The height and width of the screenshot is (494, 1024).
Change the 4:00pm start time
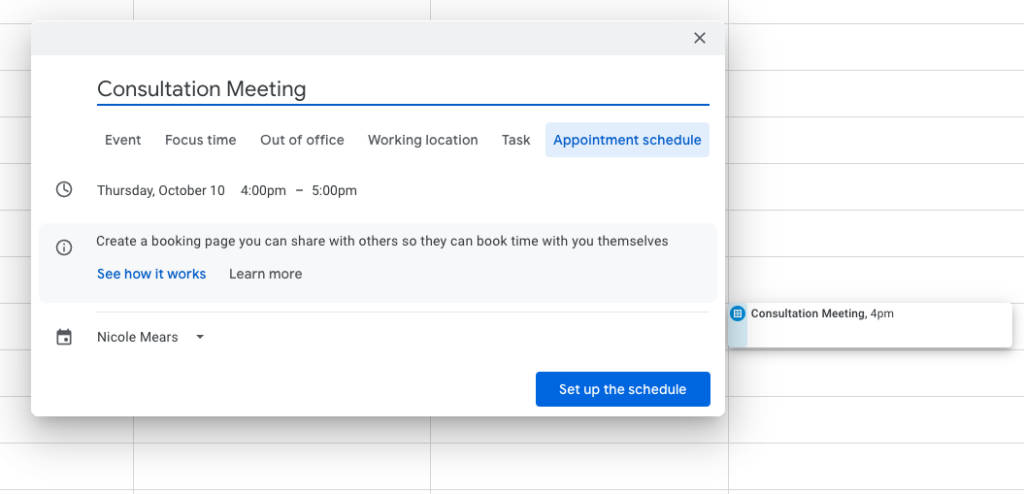pos(263,190)
